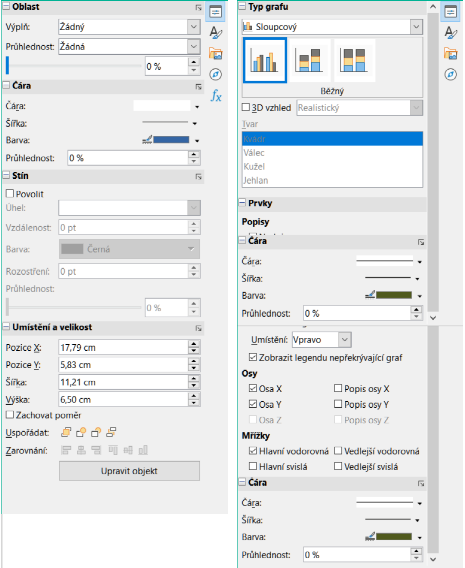Screen dimensions: 465x568
Task: Open Functions deck in left sidebar
Action: pyautogui.click(x=216, y=96)
